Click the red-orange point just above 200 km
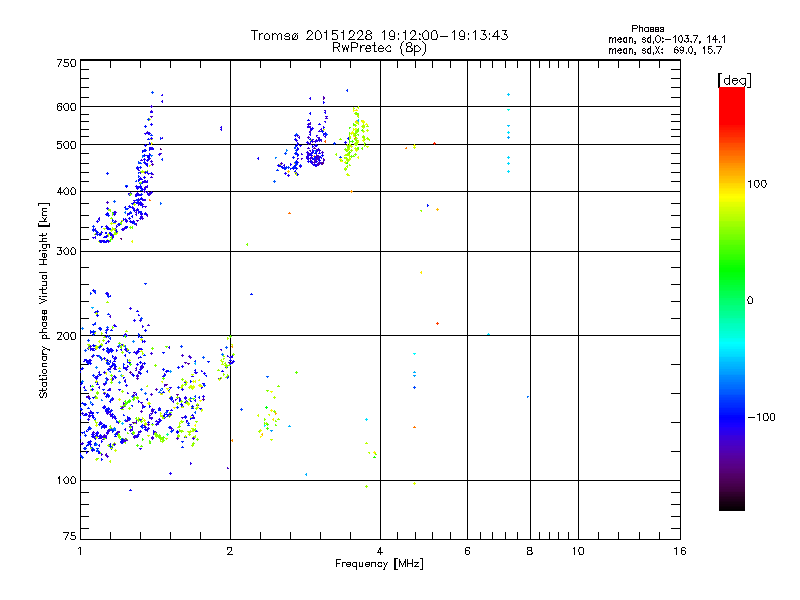 (x=437, y=323)
